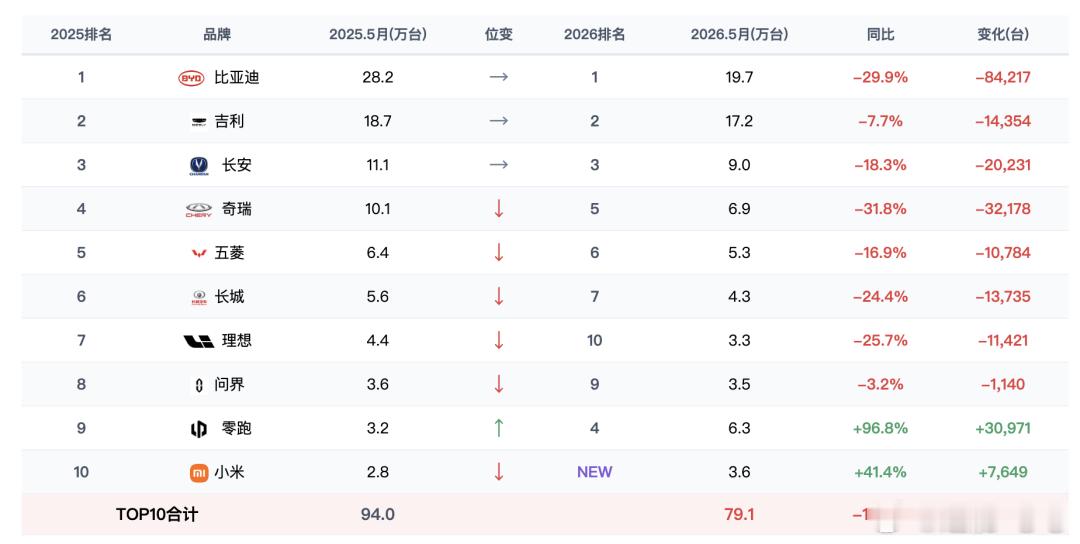Click the unchanged arrow in 吉利 row
Viewport: 1080px width, 544px height.
pyautogui.click(x=499, y=121)
